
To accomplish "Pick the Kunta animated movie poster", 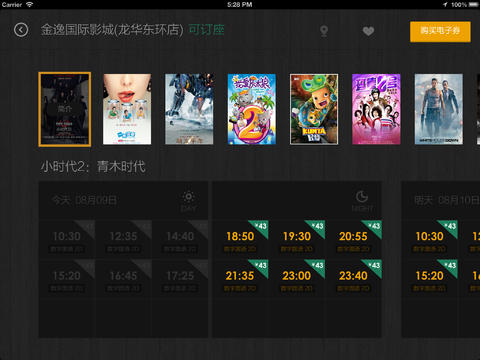I will point(314,109).
